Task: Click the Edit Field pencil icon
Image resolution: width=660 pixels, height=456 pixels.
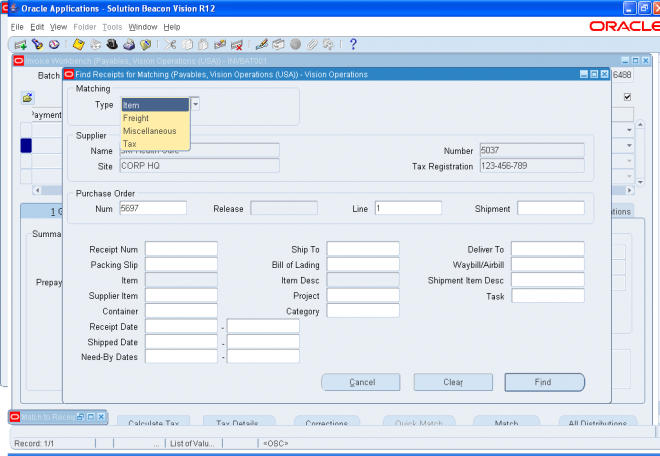Action: (261, 44)
